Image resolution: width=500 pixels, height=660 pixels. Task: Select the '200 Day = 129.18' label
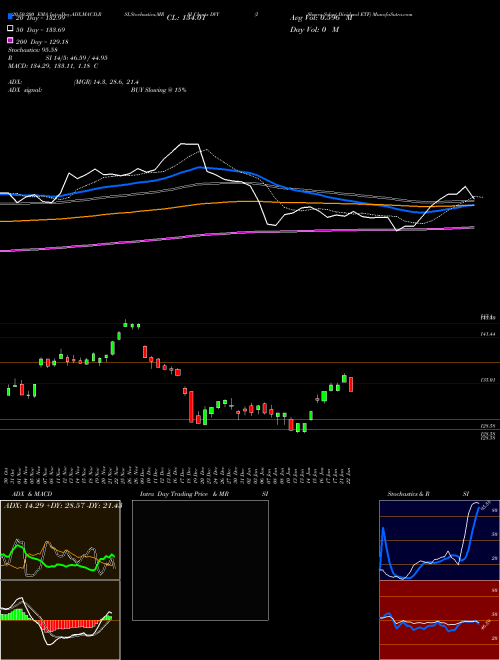(x=42, y=42)
